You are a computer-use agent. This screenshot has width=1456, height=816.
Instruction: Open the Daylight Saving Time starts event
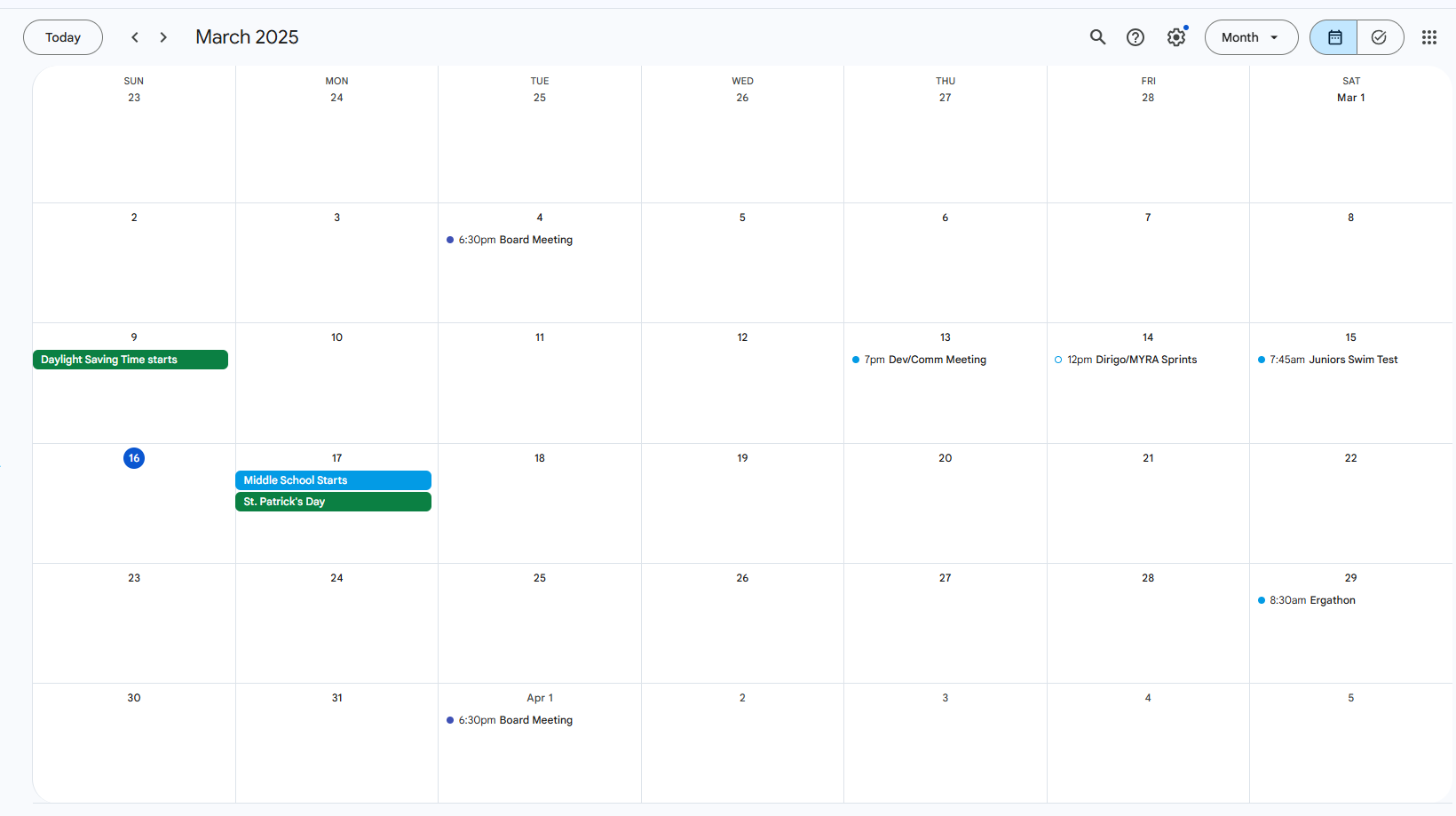(x=131, y=360)
